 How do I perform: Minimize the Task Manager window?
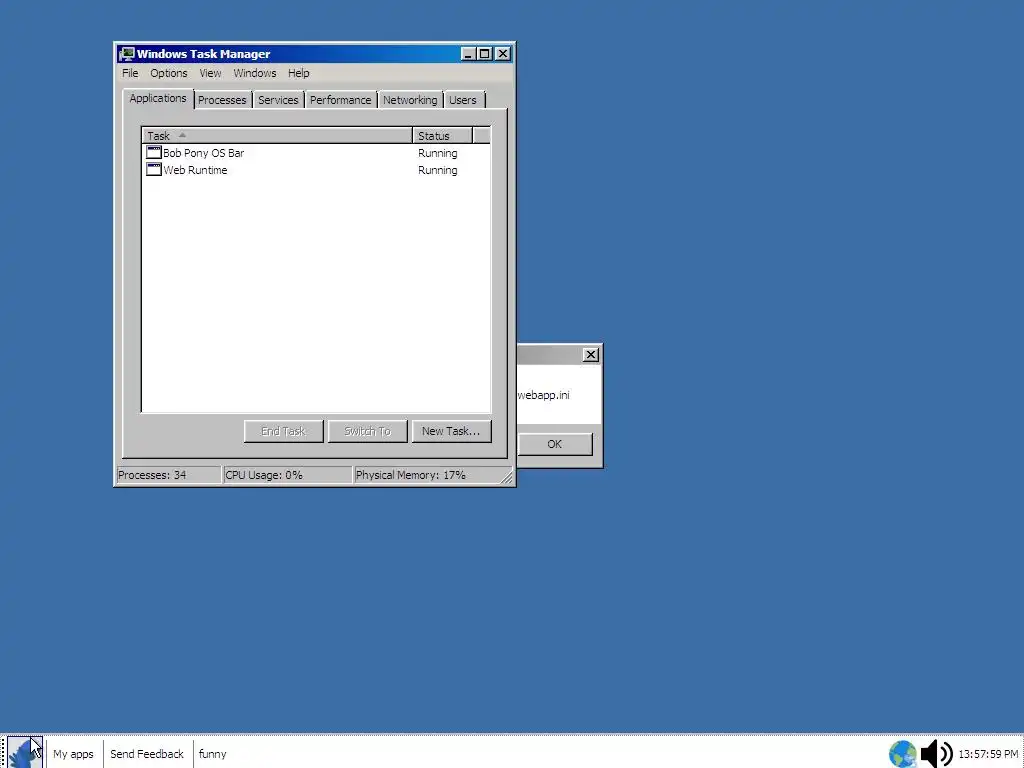(468, 54)
